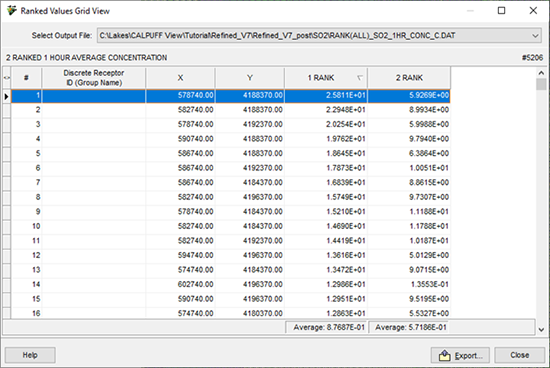550x368 pixels.
Task: Click the 1 RANK average footer cell
Action: [x=326, y=328]
